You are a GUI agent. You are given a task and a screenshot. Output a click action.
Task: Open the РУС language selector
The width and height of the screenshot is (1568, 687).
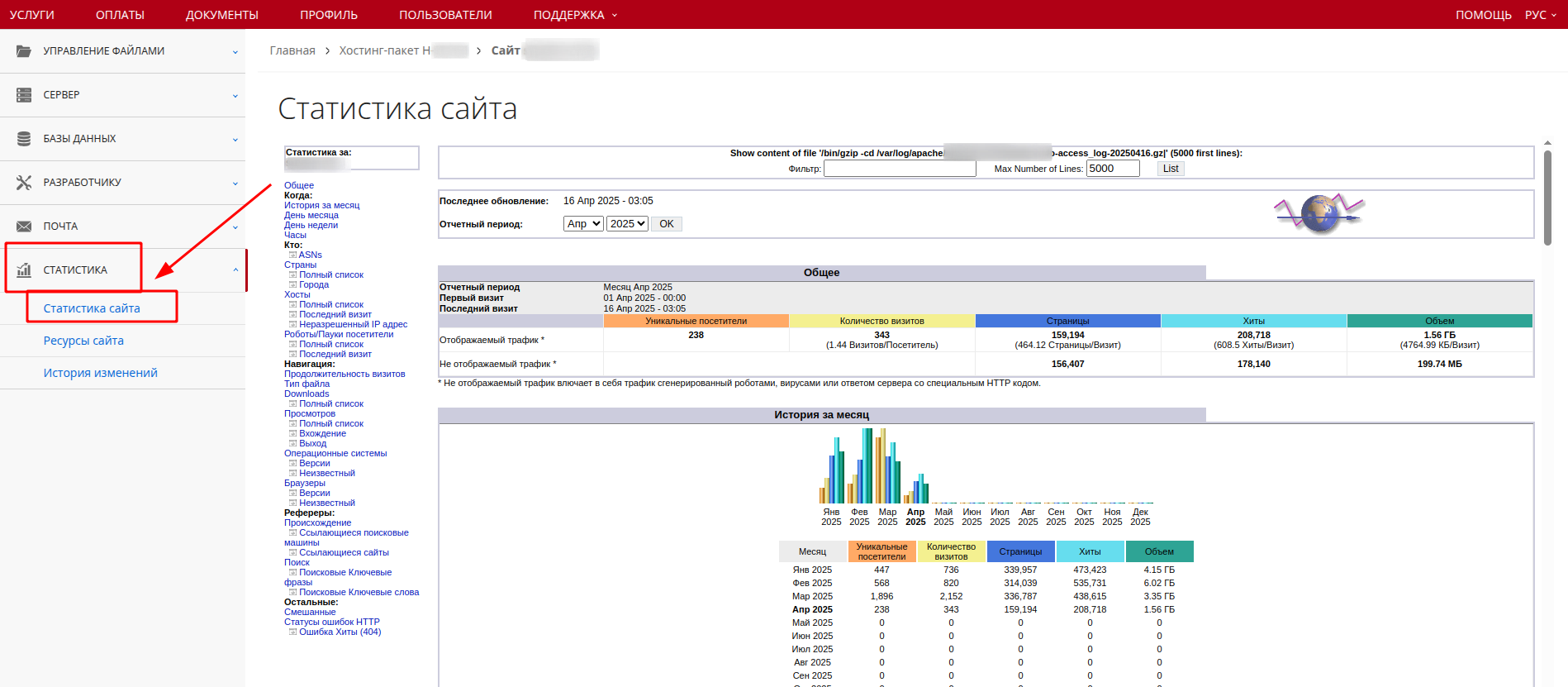[1541, 15]
